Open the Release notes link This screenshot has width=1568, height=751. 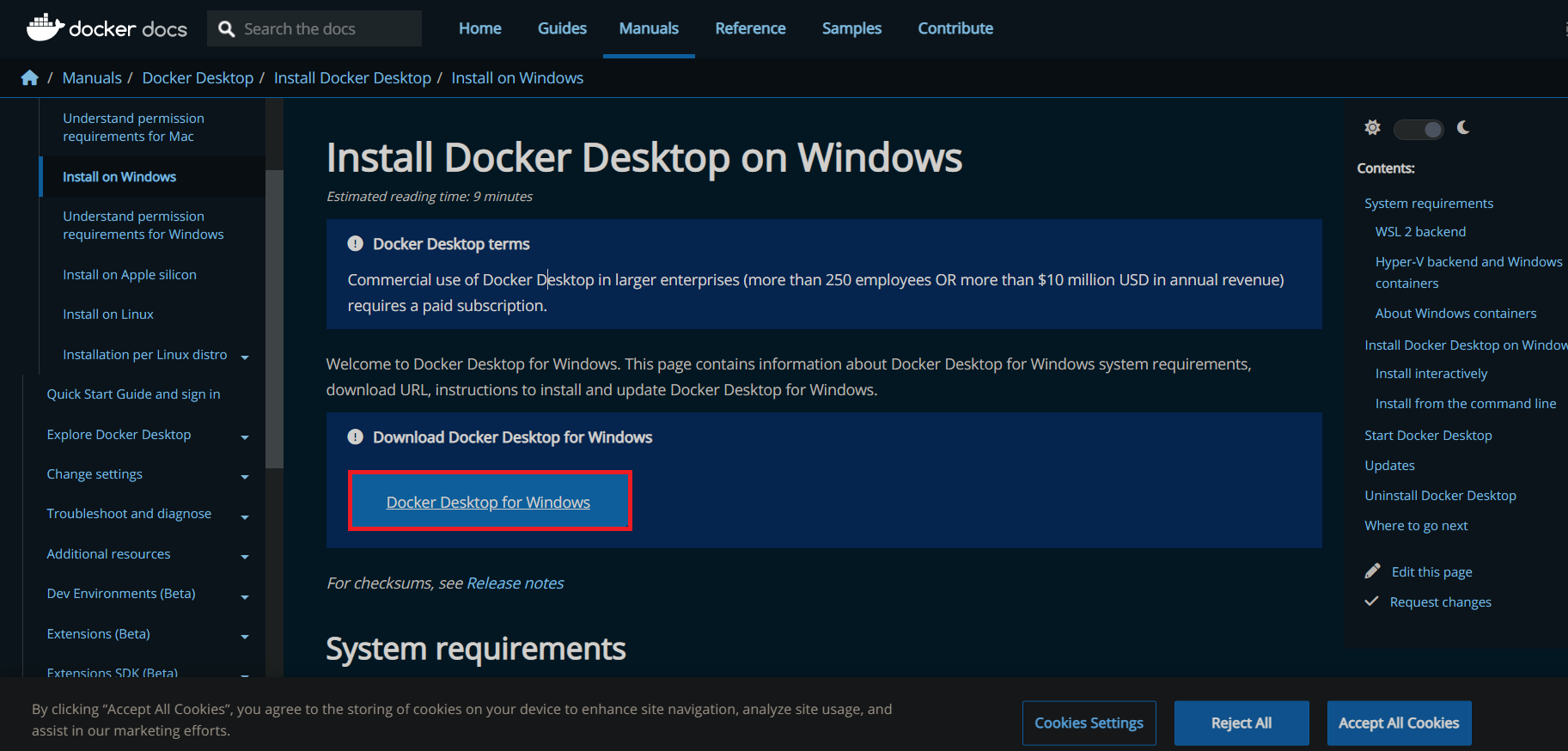click(516, 583)
